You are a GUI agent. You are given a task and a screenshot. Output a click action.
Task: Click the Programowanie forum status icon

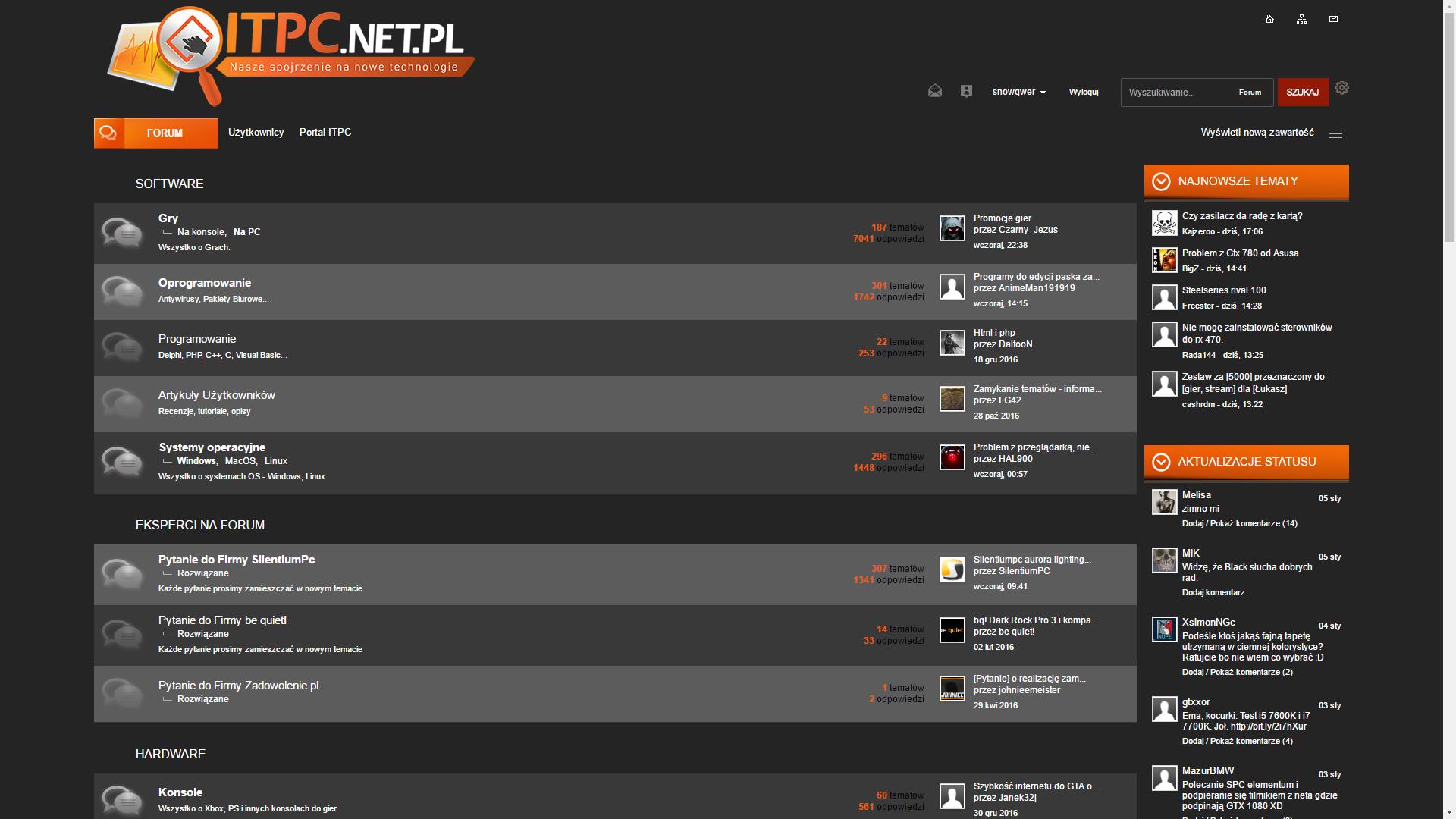(x=121, y=347)
